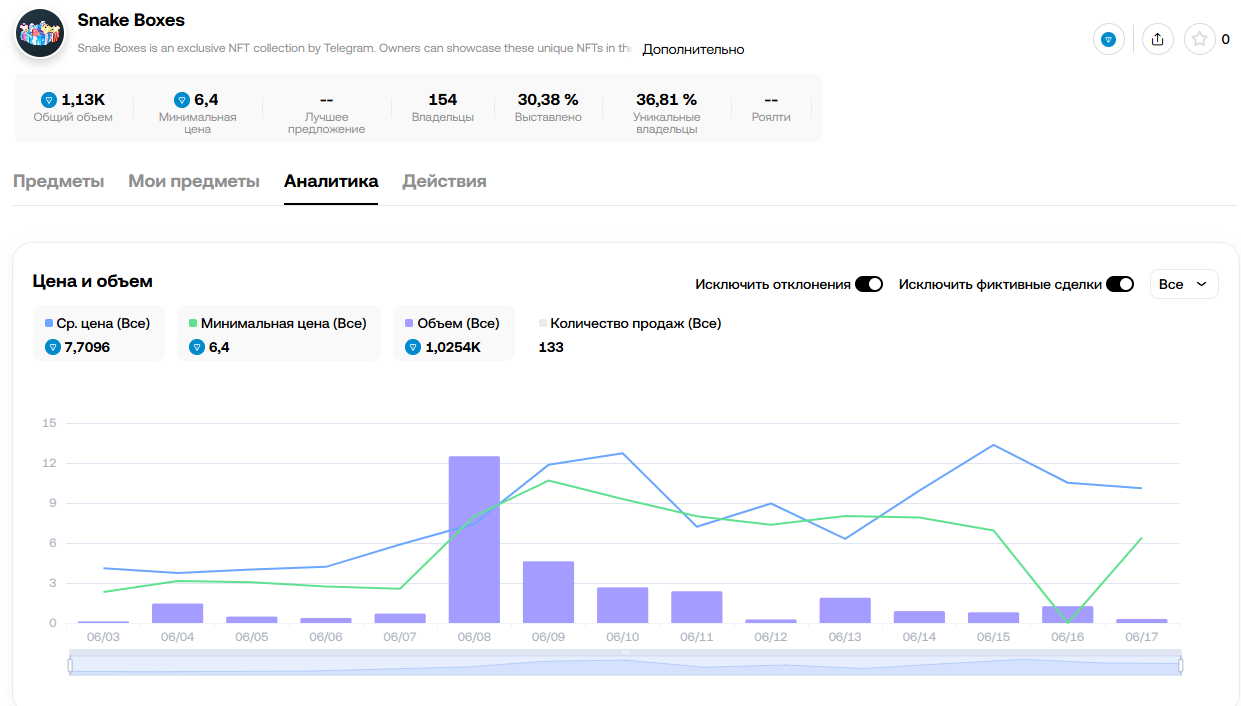
Task: Click the chart range slider left handle
Action: pyautogui.click(x=70, y=665)
